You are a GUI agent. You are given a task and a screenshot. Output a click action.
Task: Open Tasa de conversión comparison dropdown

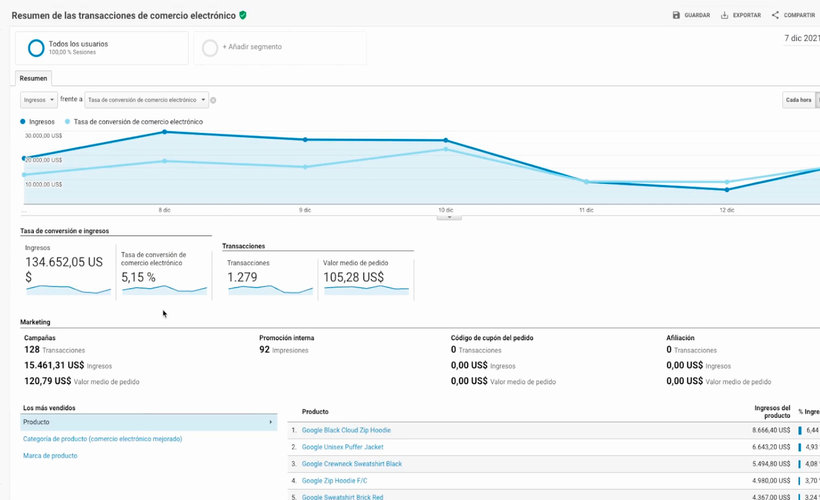click(x=146, y=100)
